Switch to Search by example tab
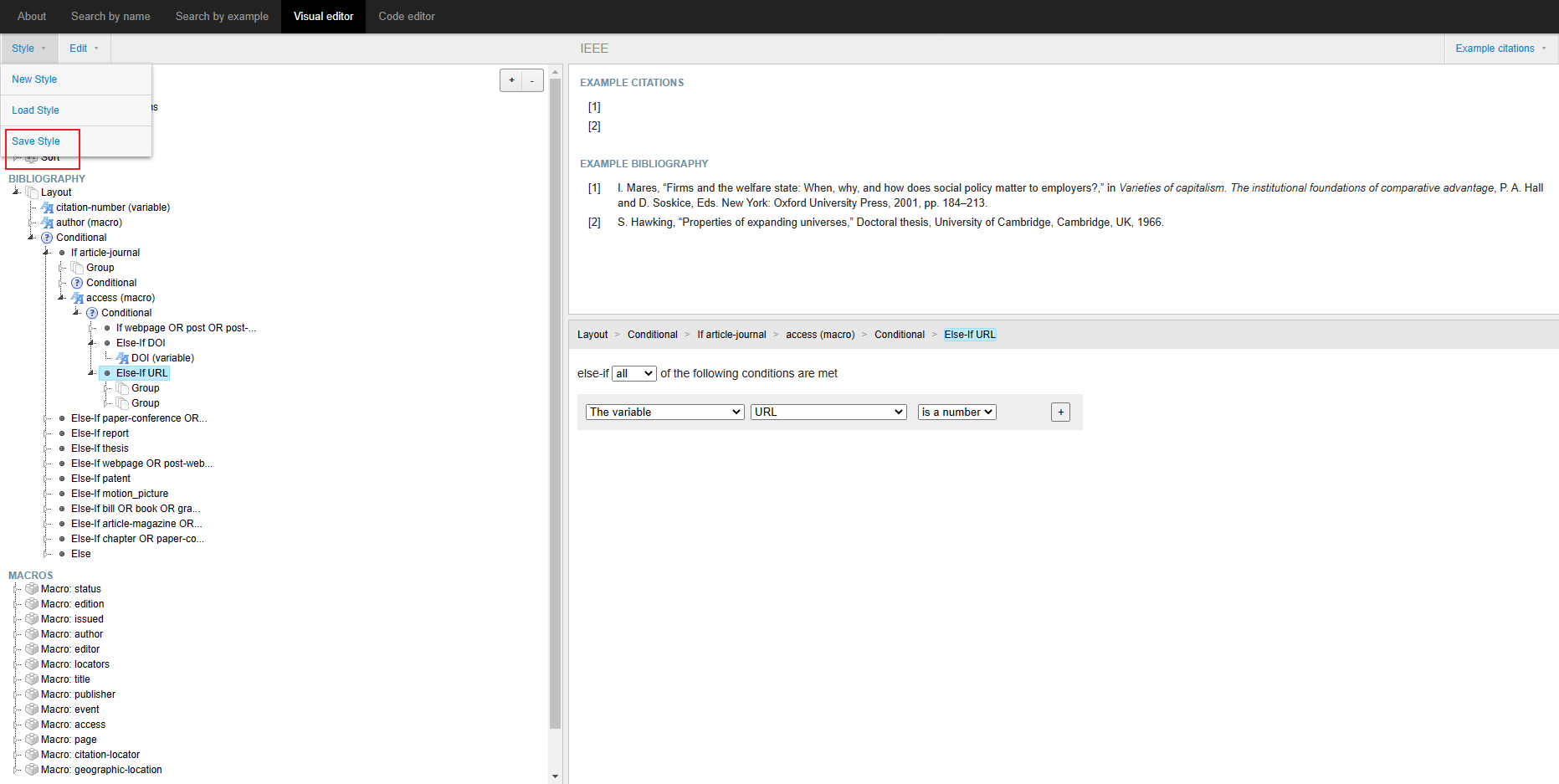The height and width of the screenshot is (784, 1559). tap(222, 16)
